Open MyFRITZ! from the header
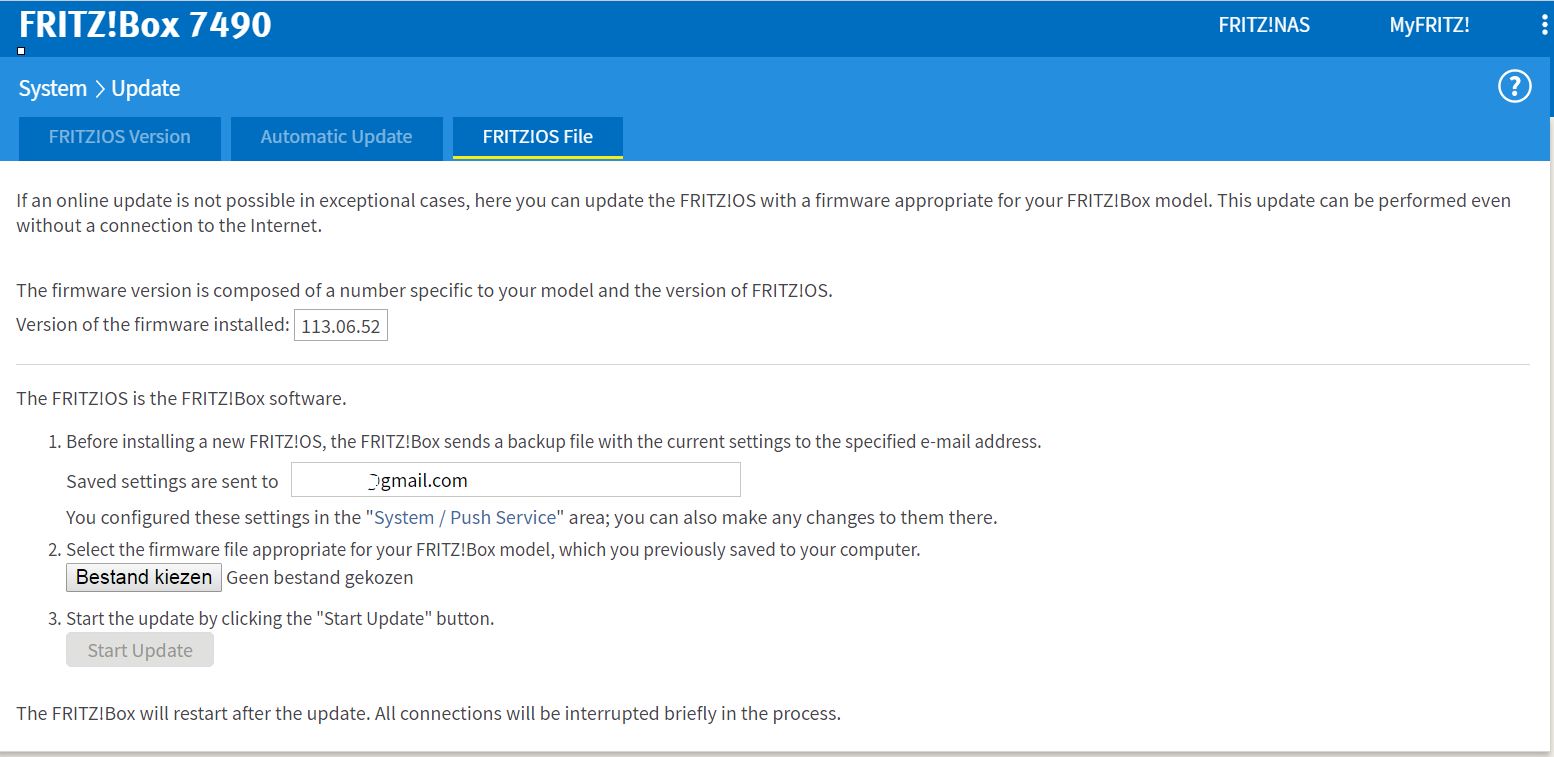 [x=1429, y=26]
